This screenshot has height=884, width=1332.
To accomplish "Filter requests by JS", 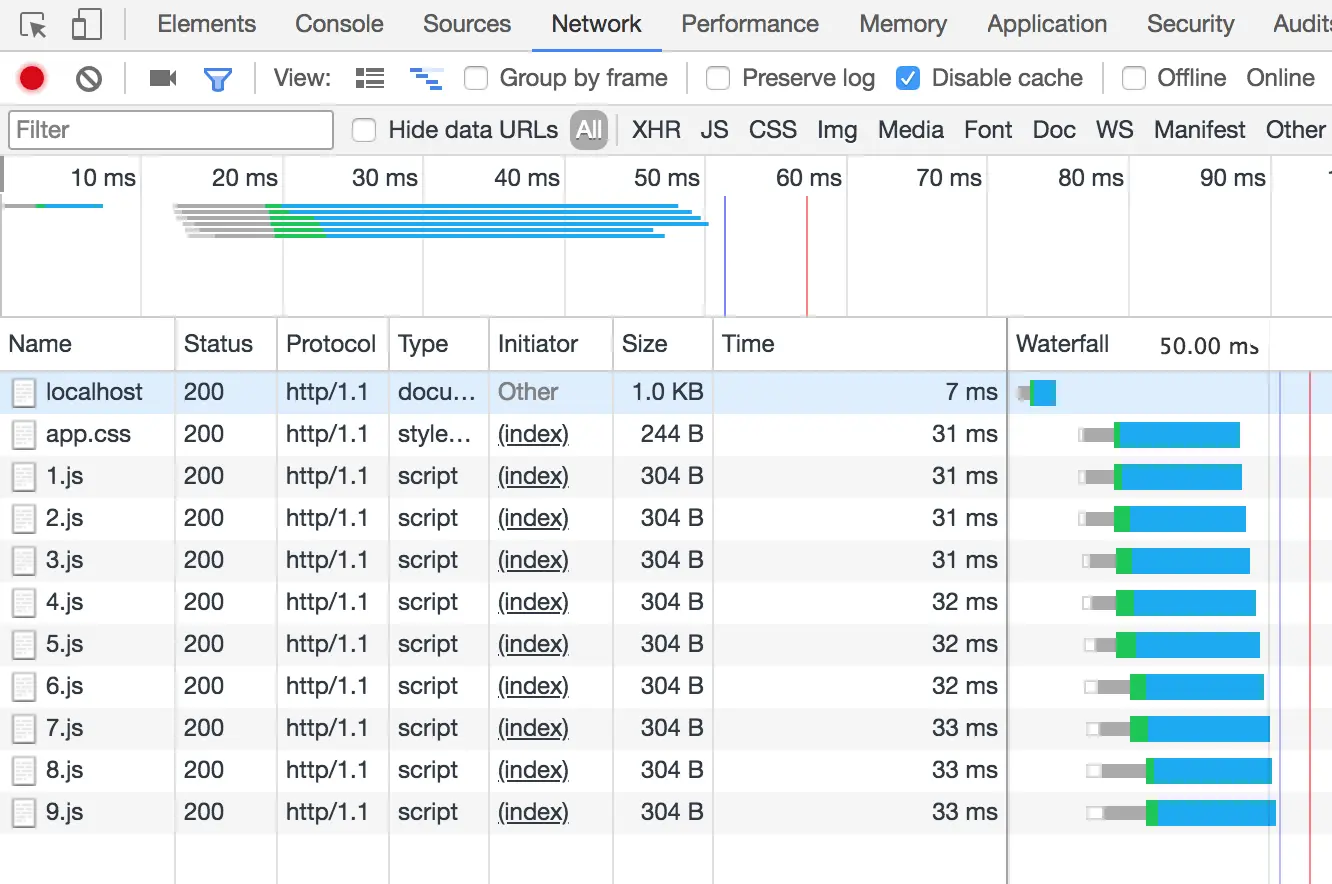I will click(x=714, y=130).
